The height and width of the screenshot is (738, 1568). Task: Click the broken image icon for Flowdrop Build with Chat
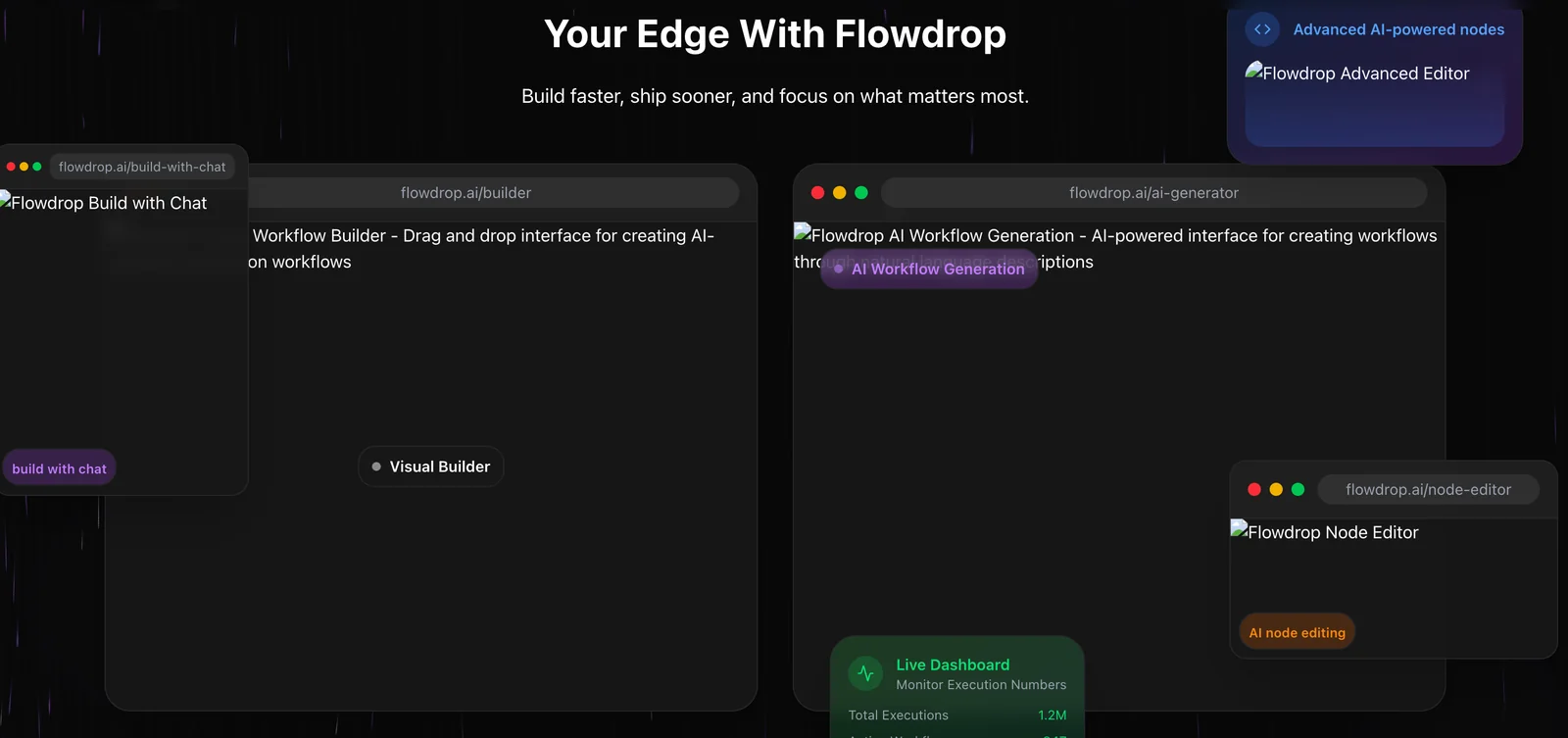(x=5, y=201)
